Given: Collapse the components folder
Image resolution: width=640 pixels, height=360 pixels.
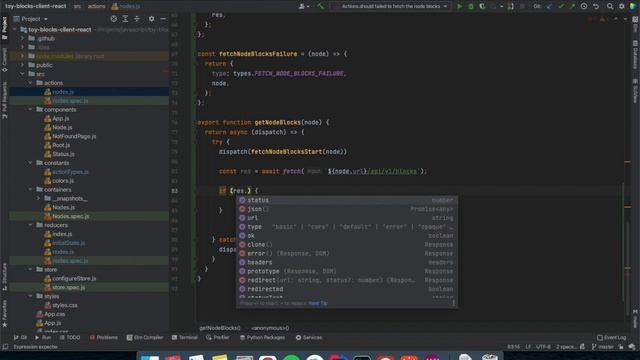Looking at the screenshot, I should click(x=31, y=109).
